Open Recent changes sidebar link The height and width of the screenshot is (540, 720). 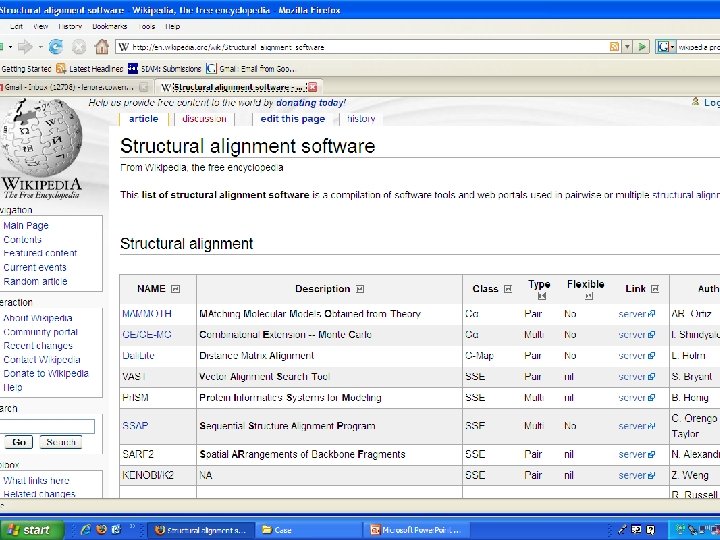point(38,346)
